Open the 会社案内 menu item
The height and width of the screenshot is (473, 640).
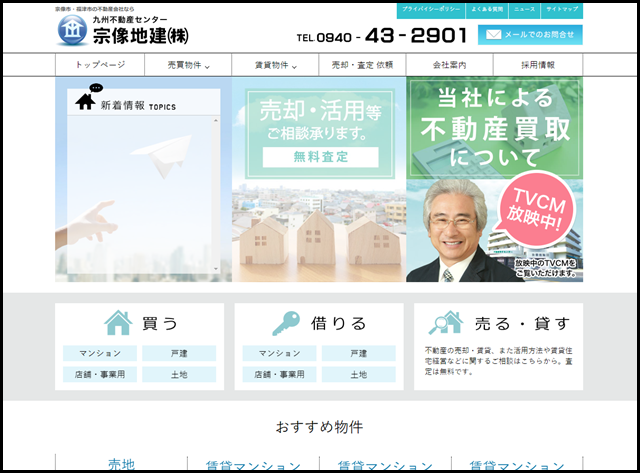click(x=449, y=65)
